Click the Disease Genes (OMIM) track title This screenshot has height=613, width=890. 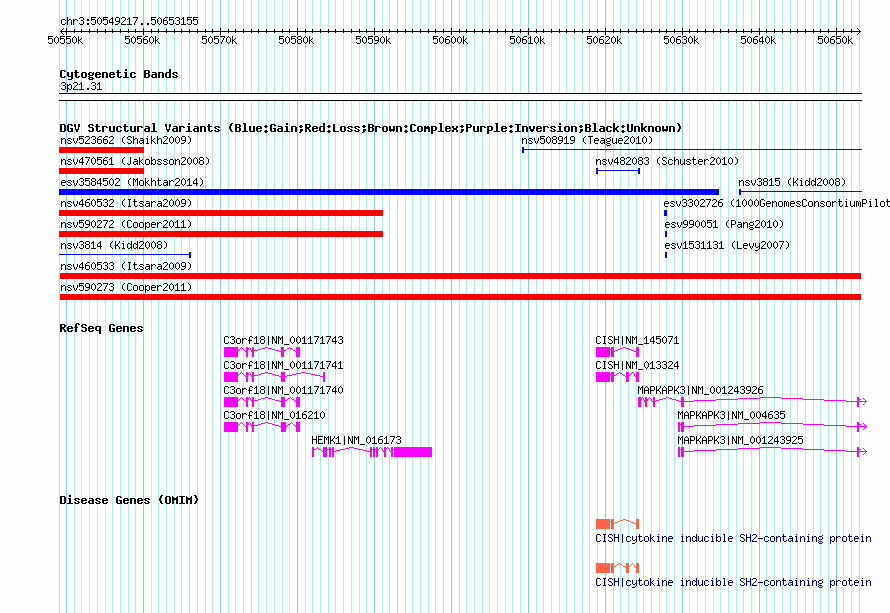click(129, 501)
